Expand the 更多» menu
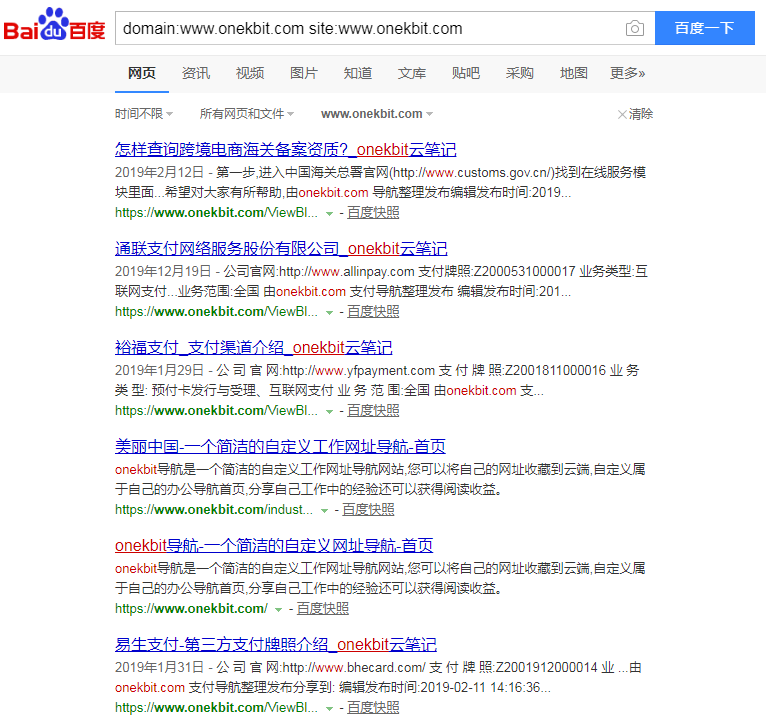766x725 pixels. click(627, 73)
